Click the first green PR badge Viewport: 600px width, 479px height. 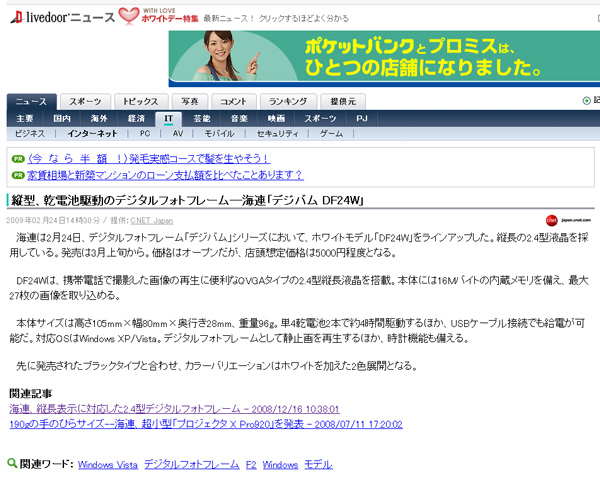click(x=18, y=158)
